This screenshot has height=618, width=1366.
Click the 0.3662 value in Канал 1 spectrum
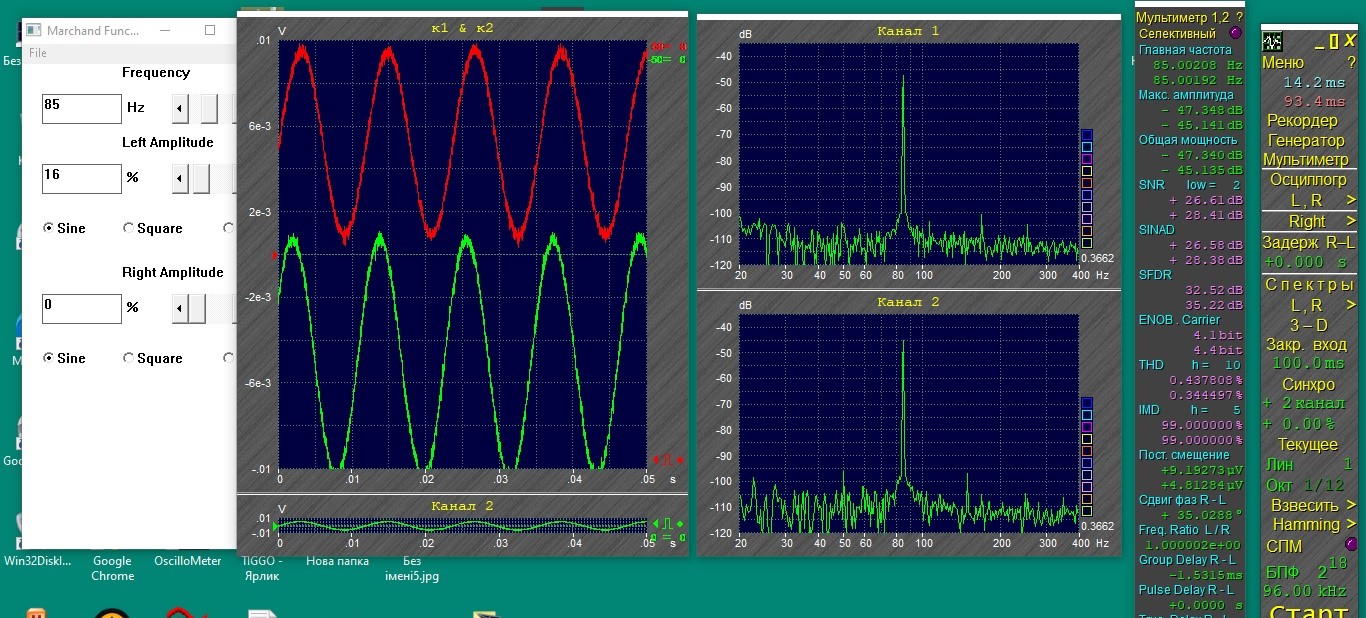(1097, 258)
